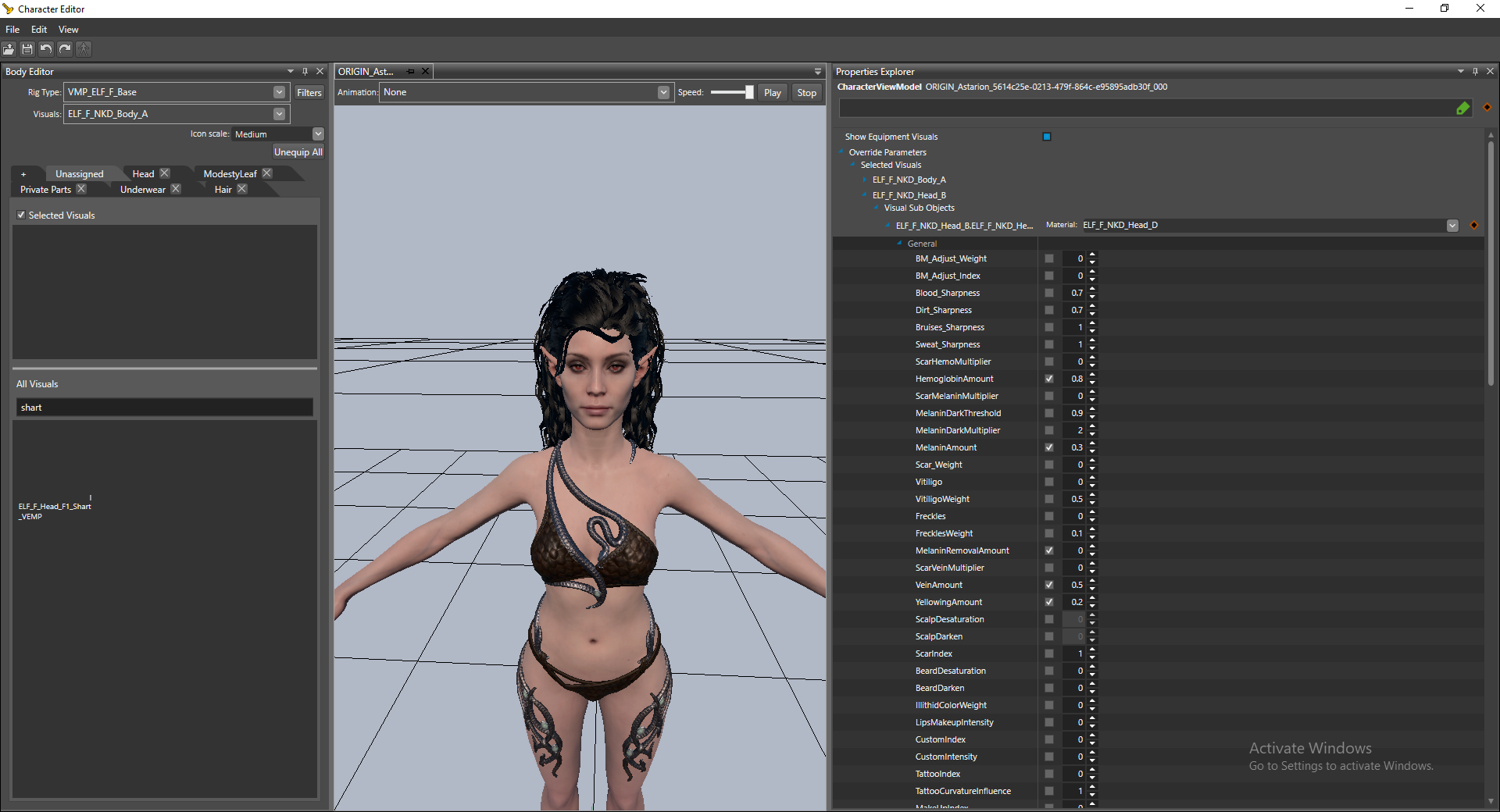
Task: Collapse ELF_F_NKD_Head_B tree node
Action: [x=865, y=194]
